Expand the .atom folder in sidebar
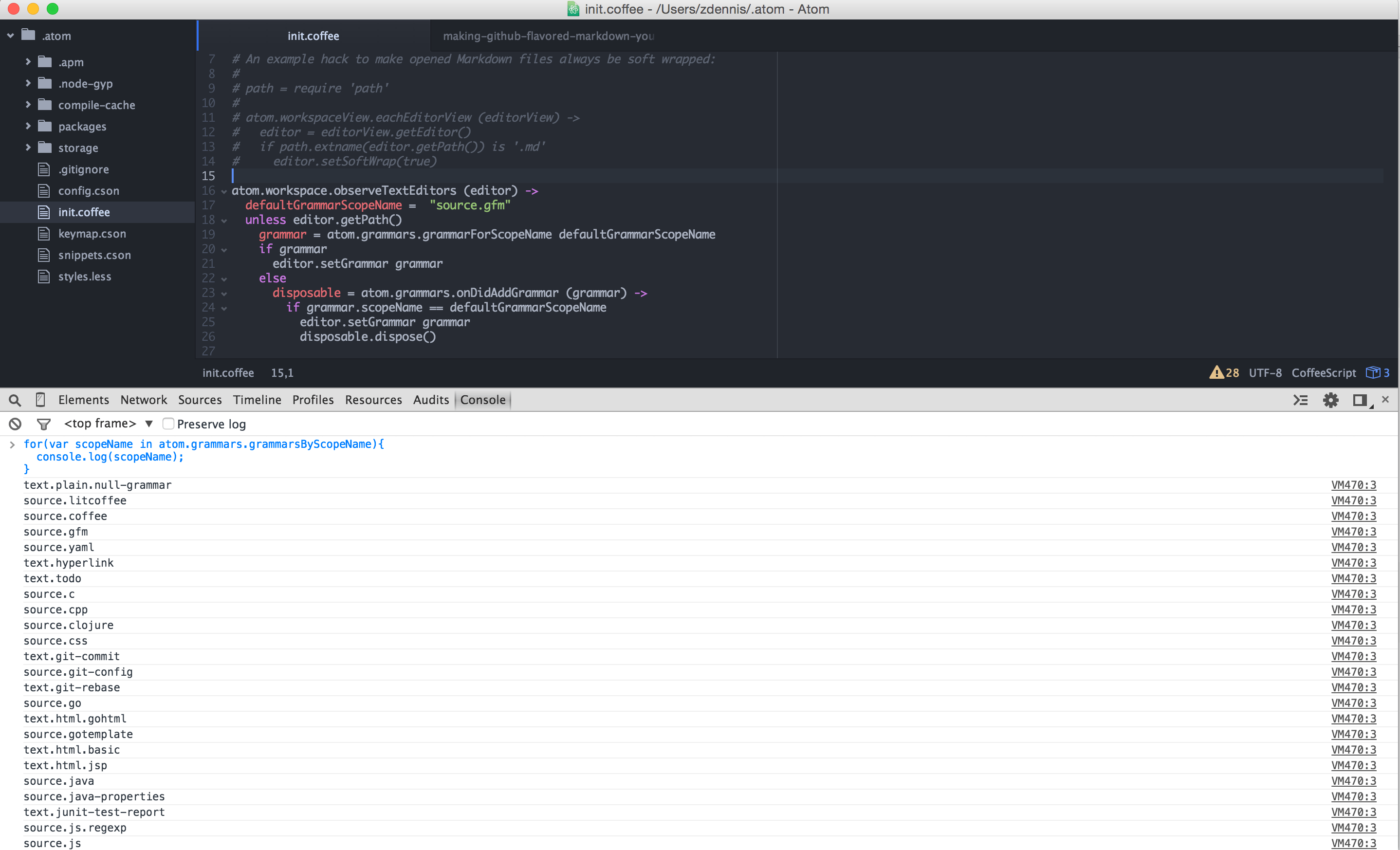Viewport: 1400px width, 850px height. click(x=10, y=36)
